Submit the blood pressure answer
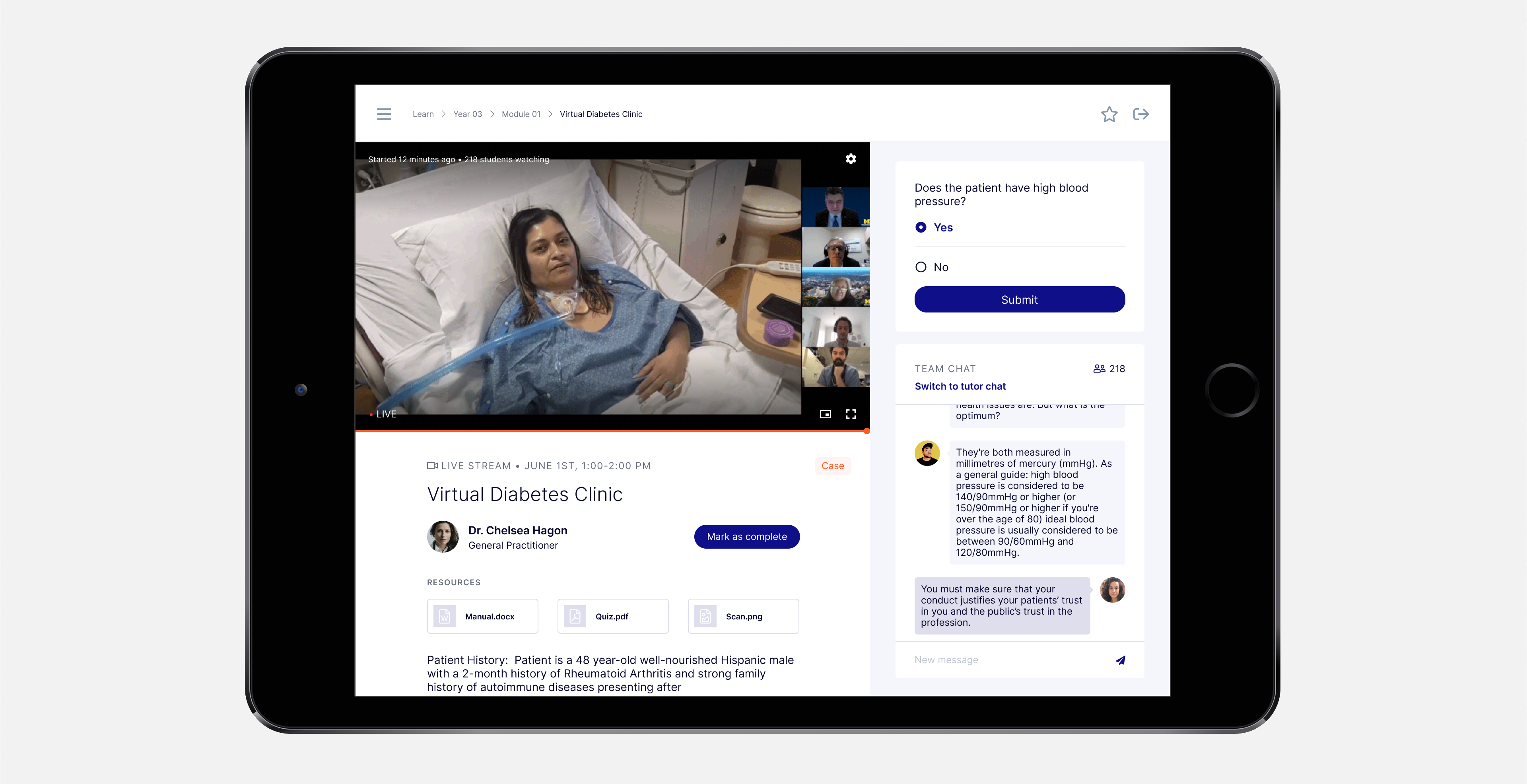 pyautogui.click(x=1019, y=300)
